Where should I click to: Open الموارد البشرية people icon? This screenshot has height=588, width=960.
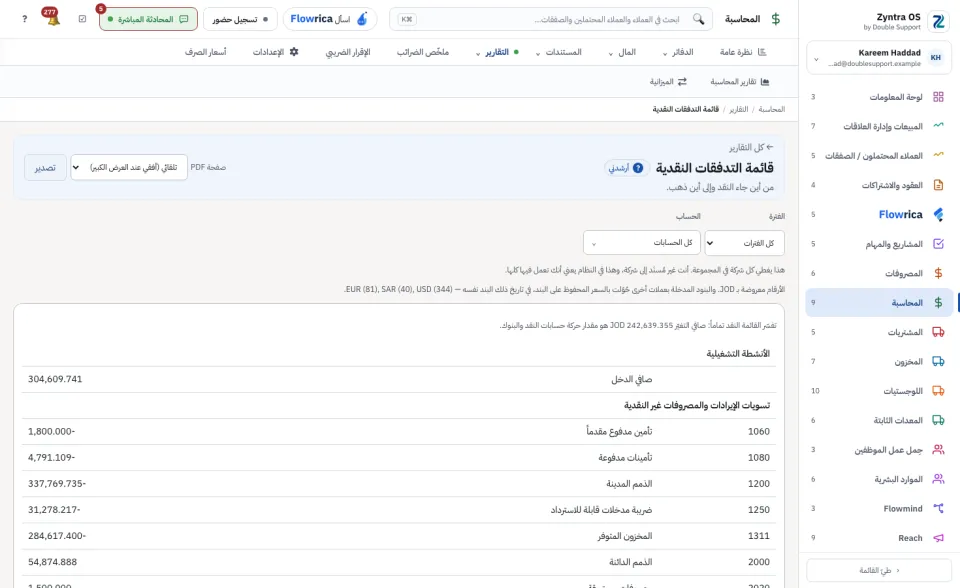tap(938, 479)
